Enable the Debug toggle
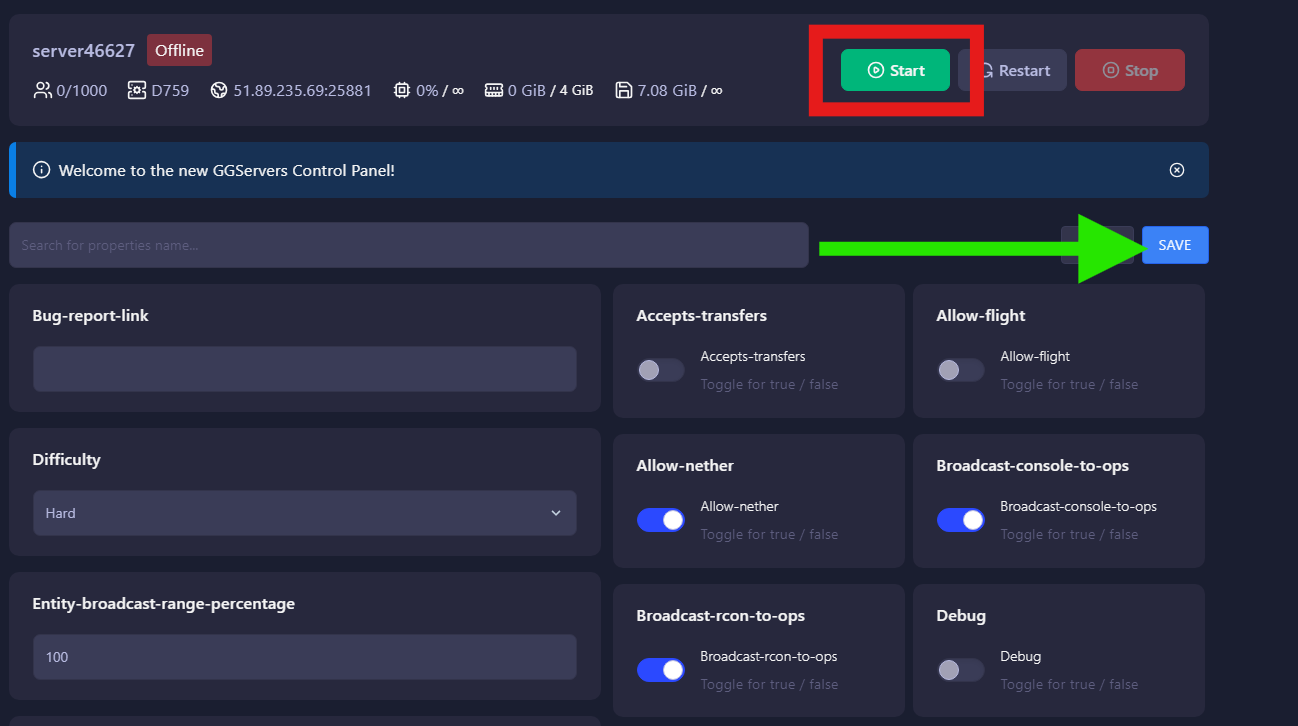This screenshot has width=1298, height=726. point(960,669)
